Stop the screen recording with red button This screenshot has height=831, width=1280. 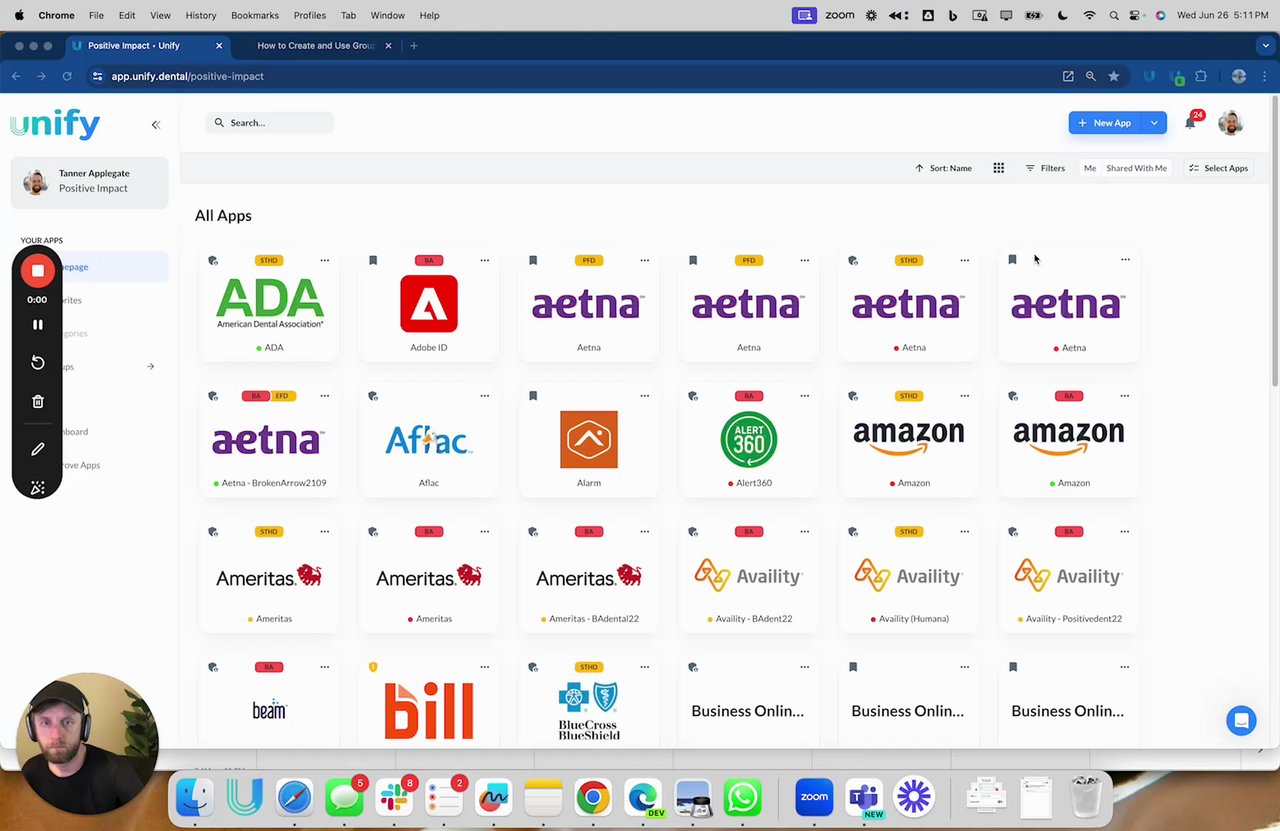pos(37,271)
